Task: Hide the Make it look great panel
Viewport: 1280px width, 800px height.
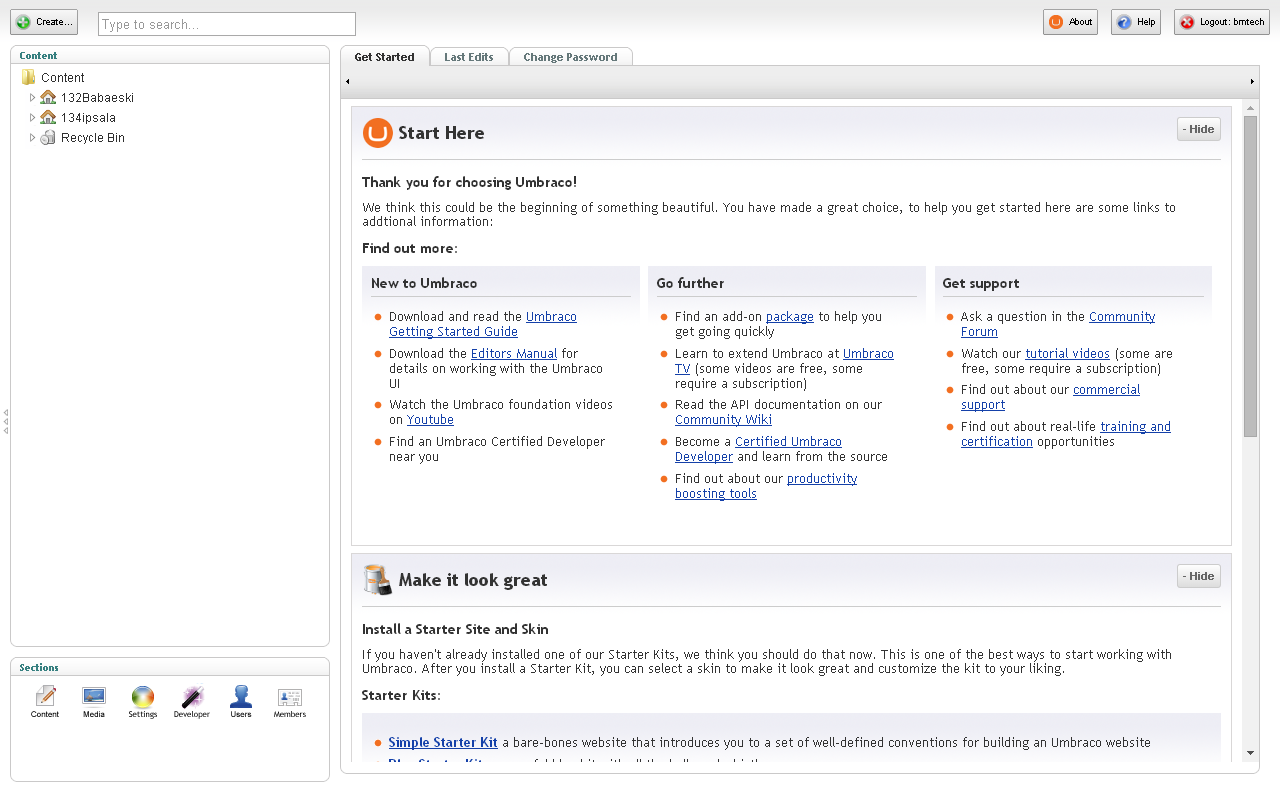Action: [1198, 576]
